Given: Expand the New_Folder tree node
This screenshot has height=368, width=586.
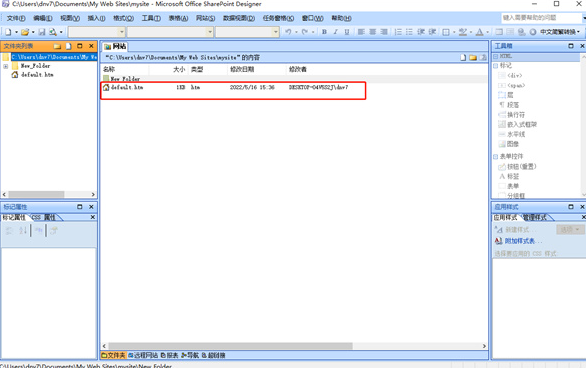Looking at the screenshot, I should [6, 66].
